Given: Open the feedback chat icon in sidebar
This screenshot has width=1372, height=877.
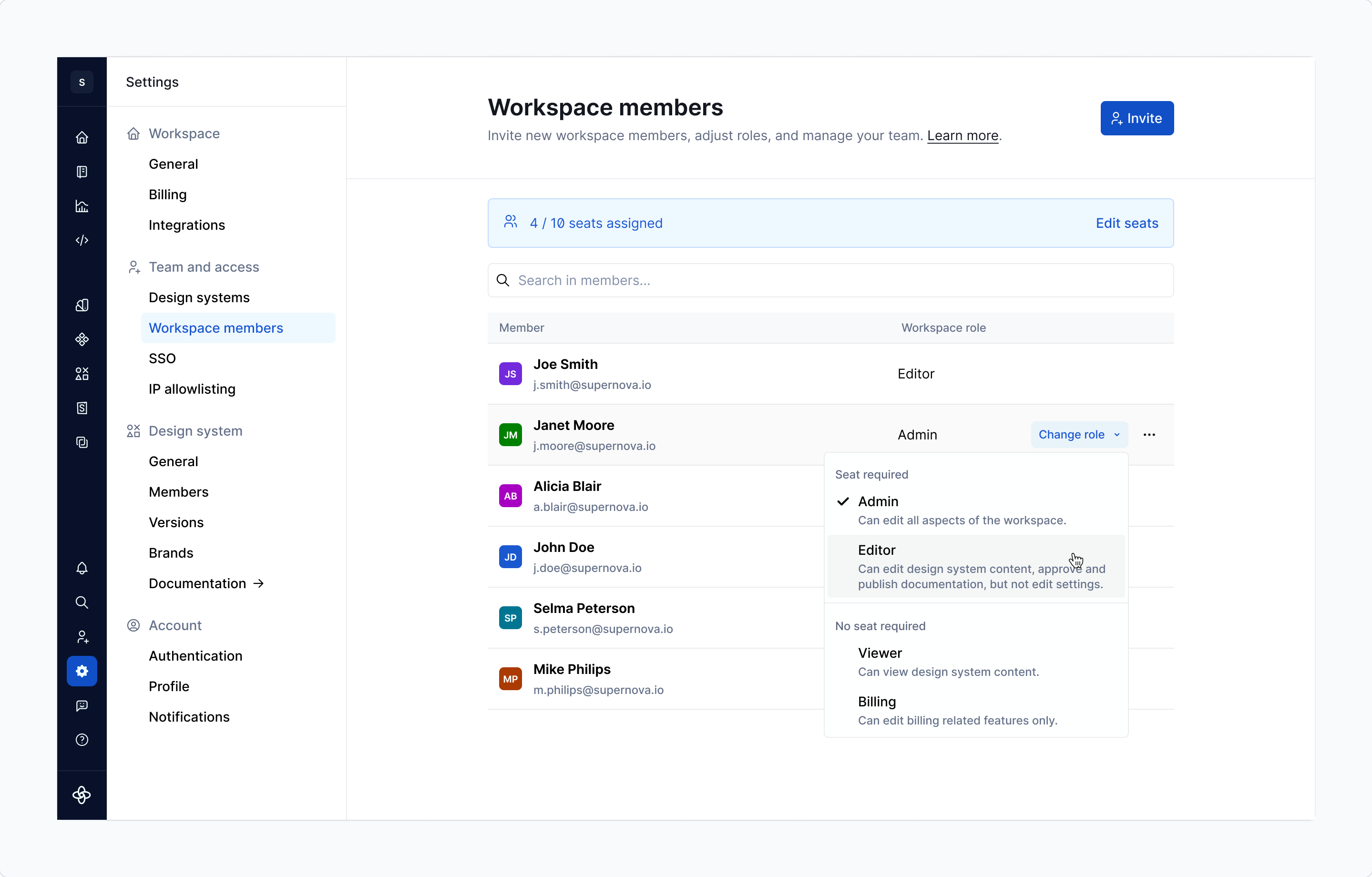Looking at the screenshot, I should [82, 705].
